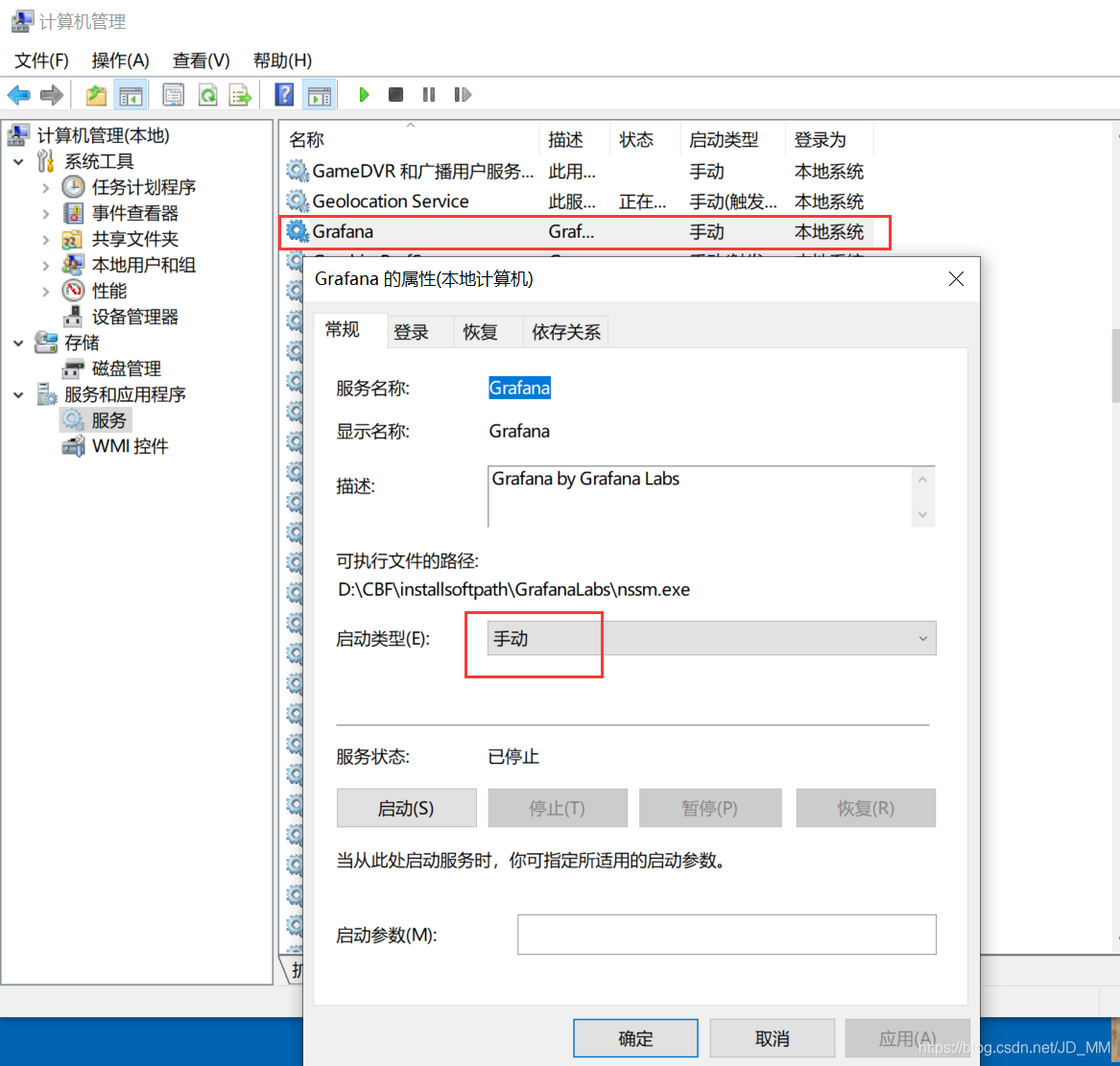Select 事件查看器 in the tree
Viewport: 1120px width, 1066px height.
[135, 213]
